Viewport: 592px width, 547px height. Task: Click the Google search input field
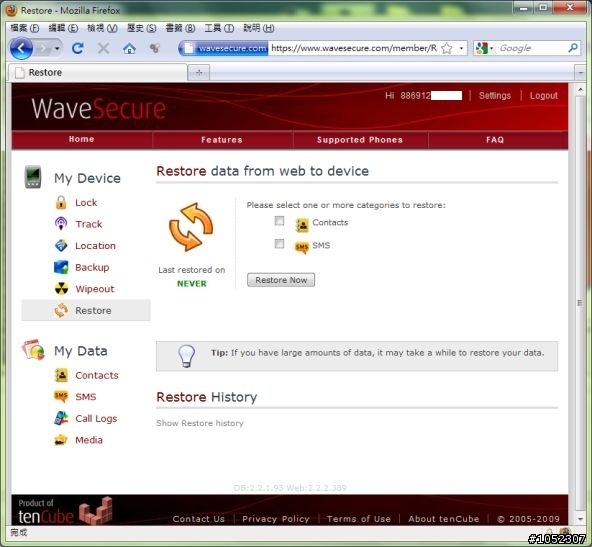coord(532,48)
